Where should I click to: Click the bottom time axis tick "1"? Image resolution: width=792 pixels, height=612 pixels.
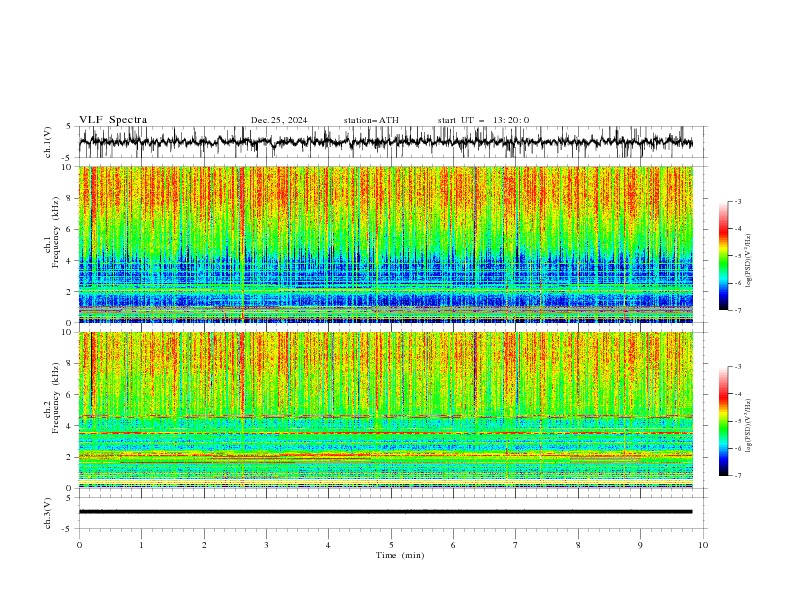pyautogui.click(x=141, y=545)
